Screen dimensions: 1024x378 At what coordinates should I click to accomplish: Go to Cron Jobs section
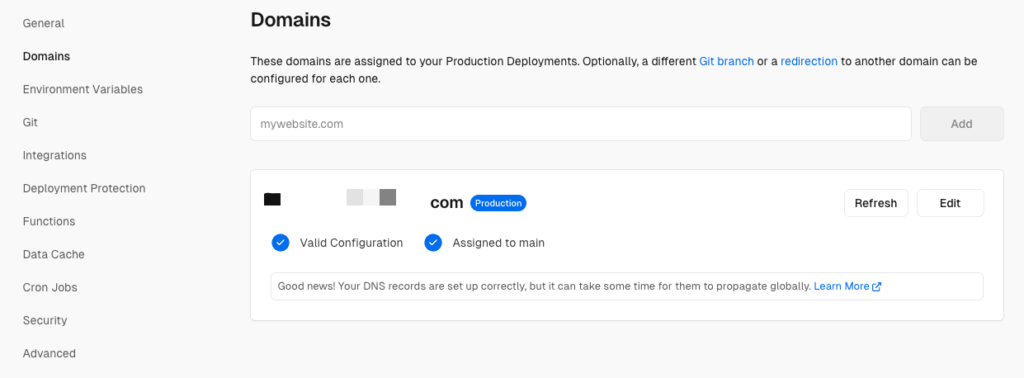(x=50, y=287)
